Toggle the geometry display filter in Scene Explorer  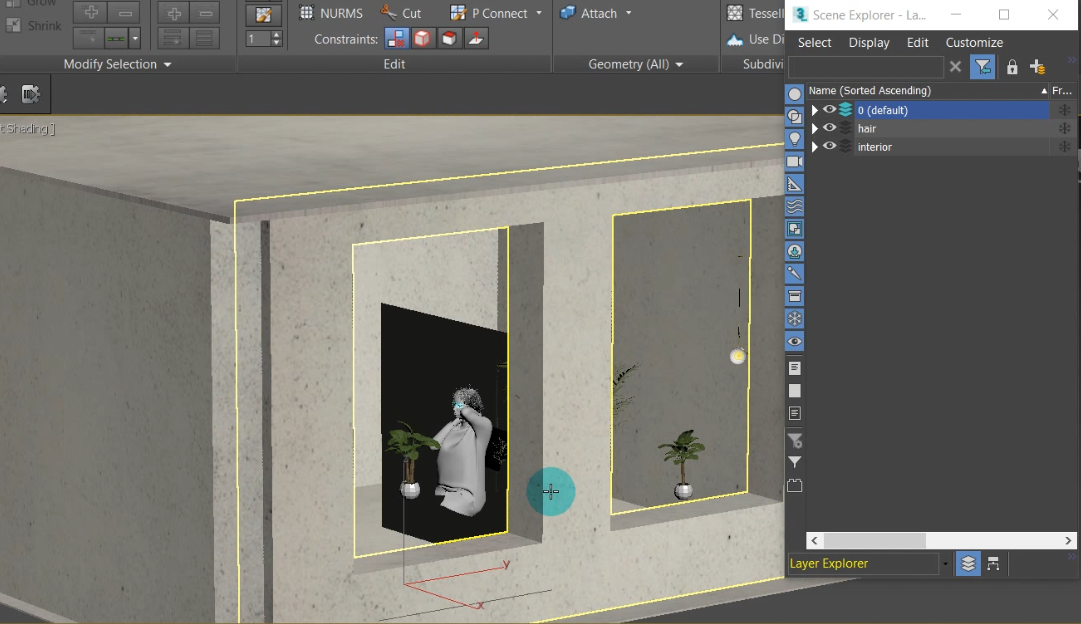click(794, 94)
